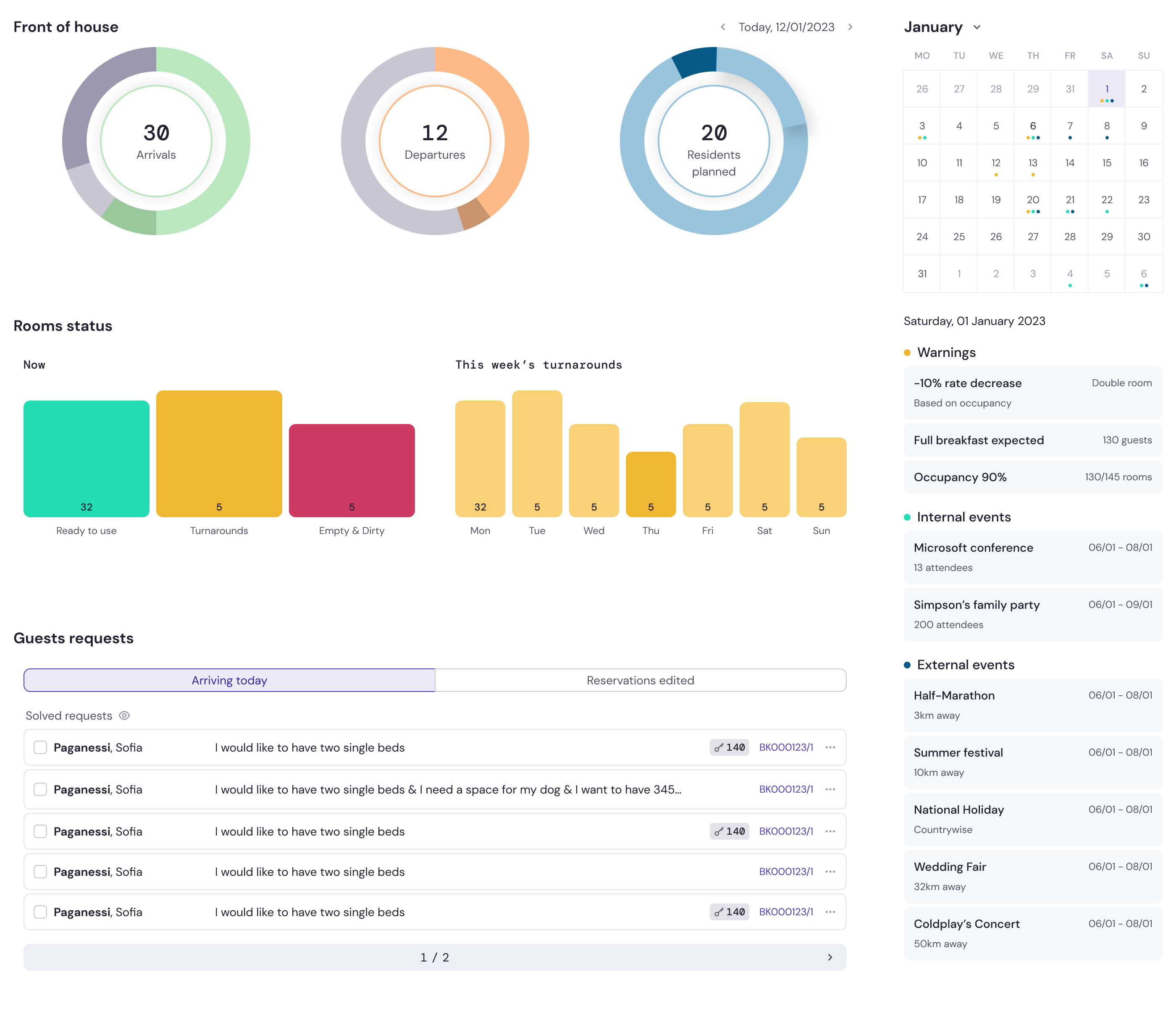Image resolution: width=1176 pixels, height=1011 pixels.
Task: Select January 15 in the calendar
Action: pyautogui.click(x=1106, y=163)
